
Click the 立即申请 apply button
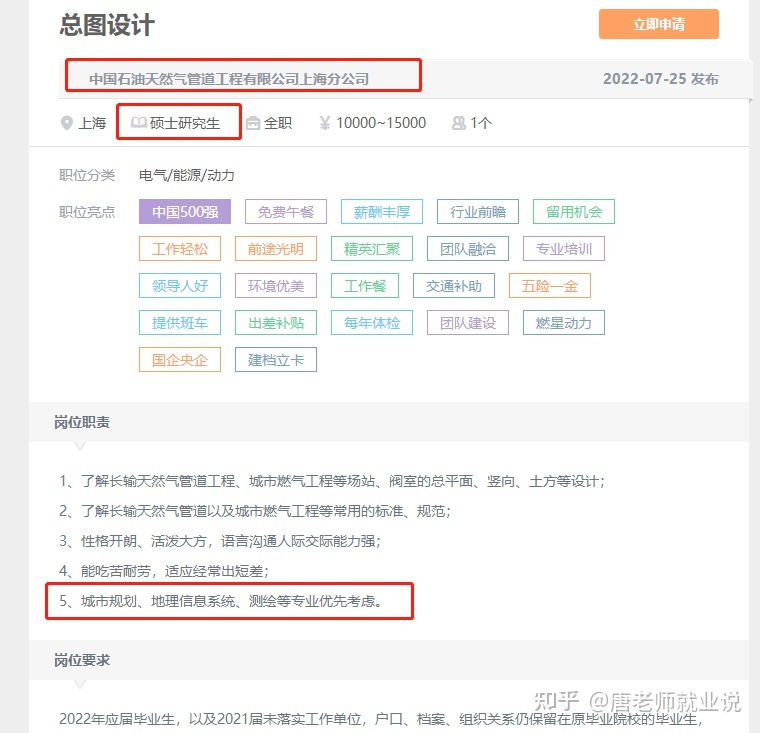658,24
